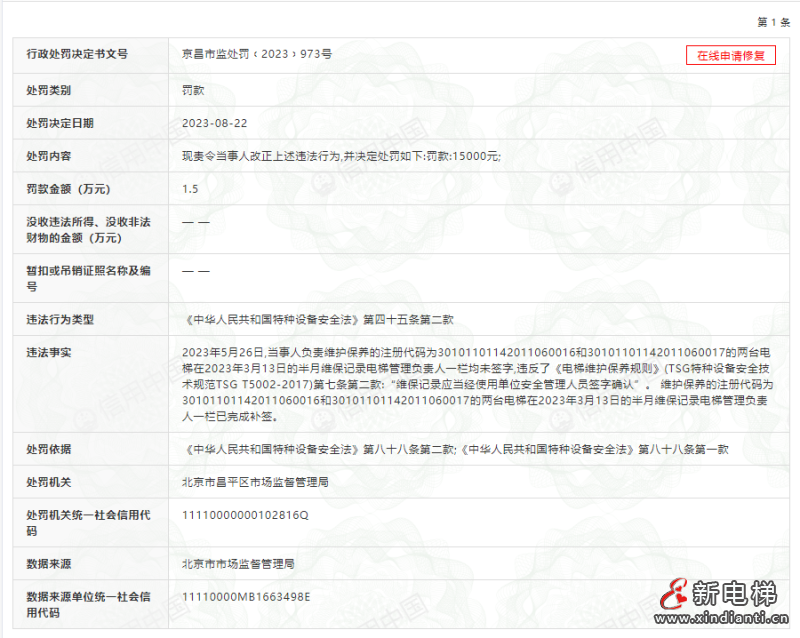
Task: Click the 数据来源 value 北京市市场监督管理局
Action: (238, 564)
